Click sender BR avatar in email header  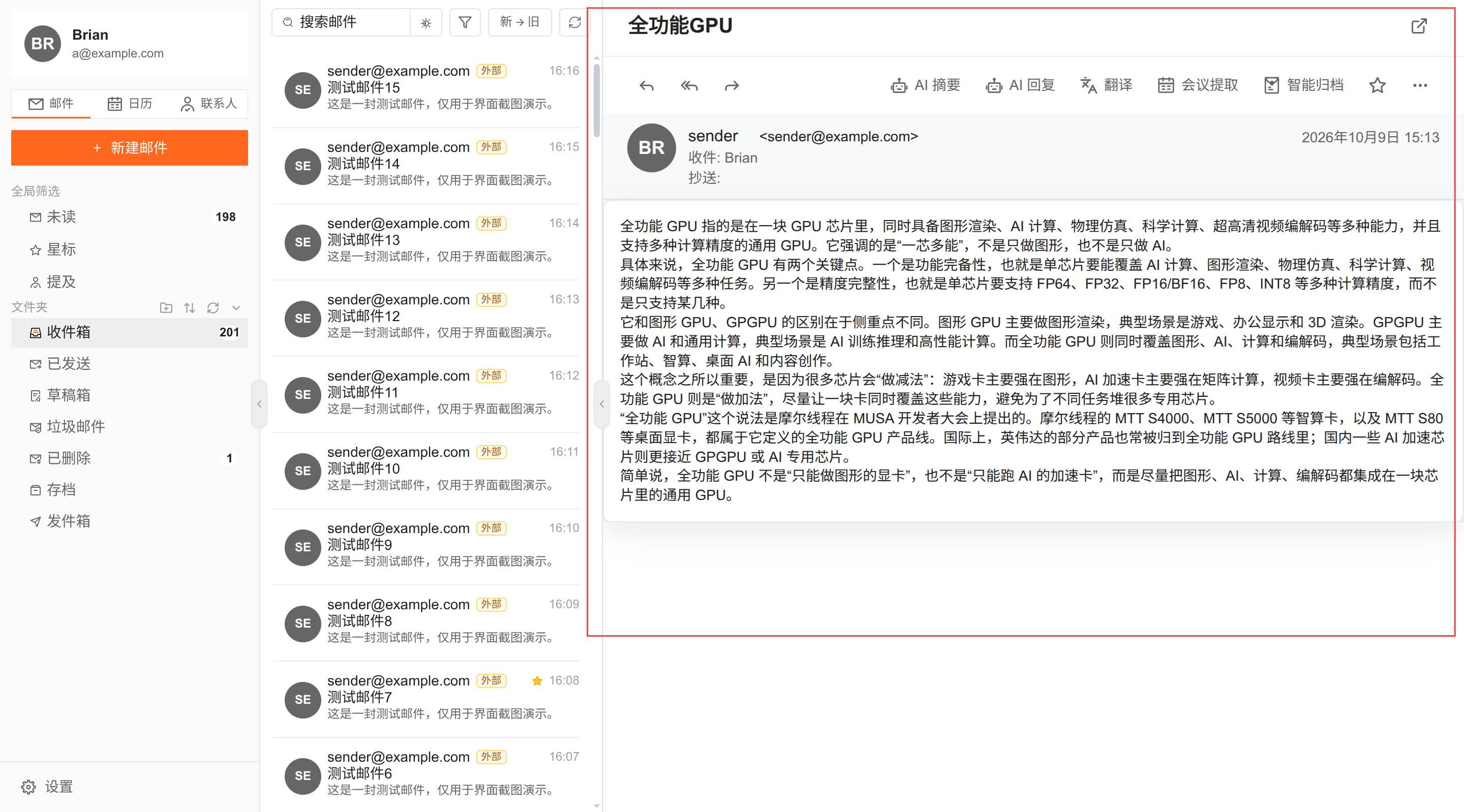[x=651, y=148]
